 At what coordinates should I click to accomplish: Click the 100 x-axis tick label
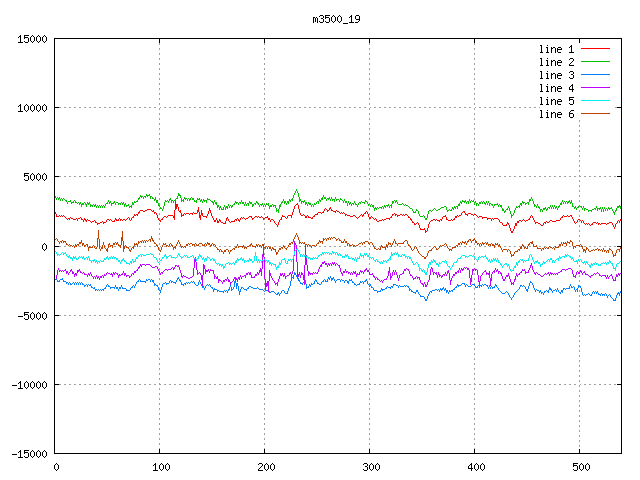point(160,467)
